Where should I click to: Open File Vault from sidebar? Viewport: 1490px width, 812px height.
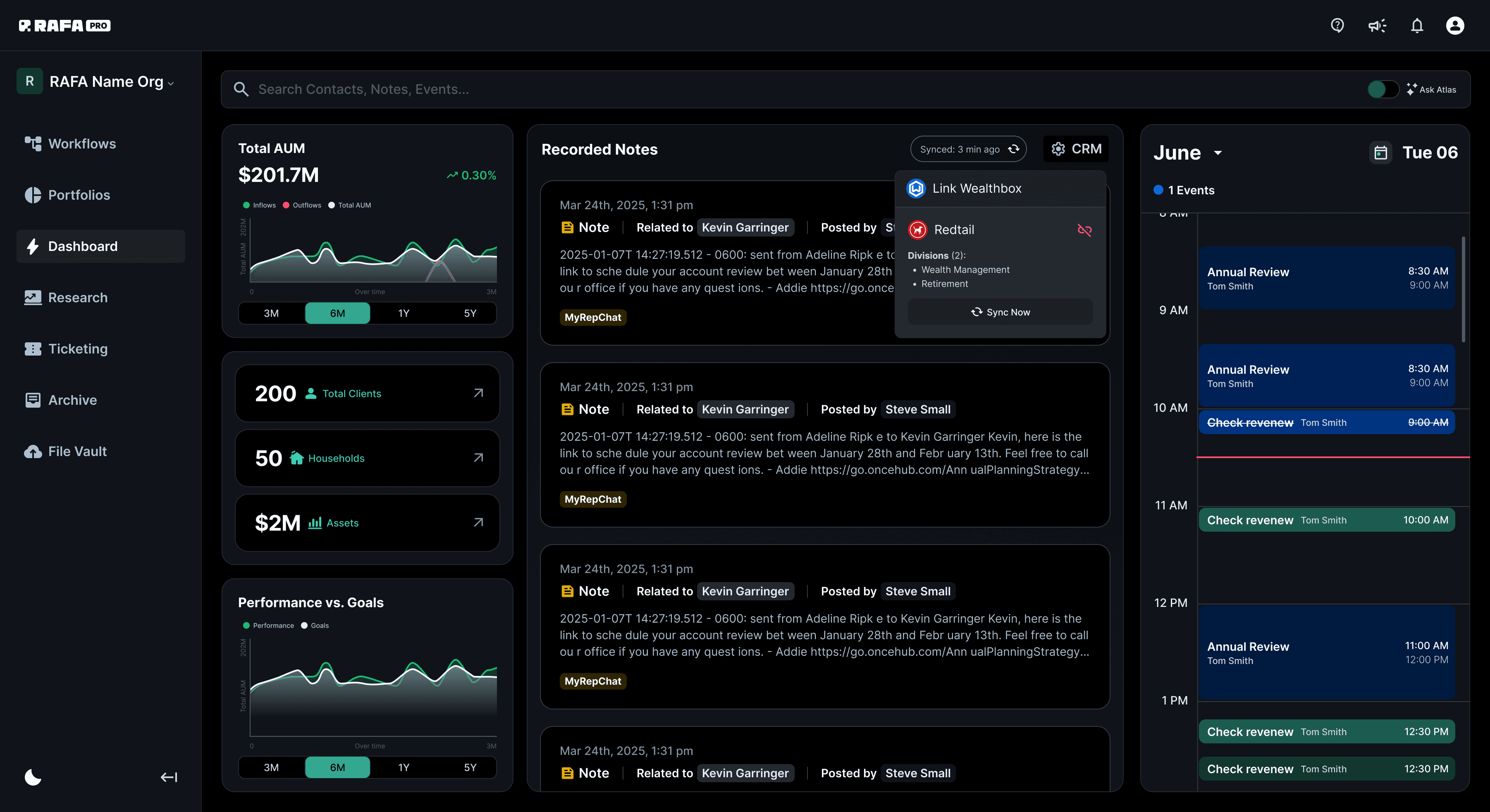coord(77,451)
